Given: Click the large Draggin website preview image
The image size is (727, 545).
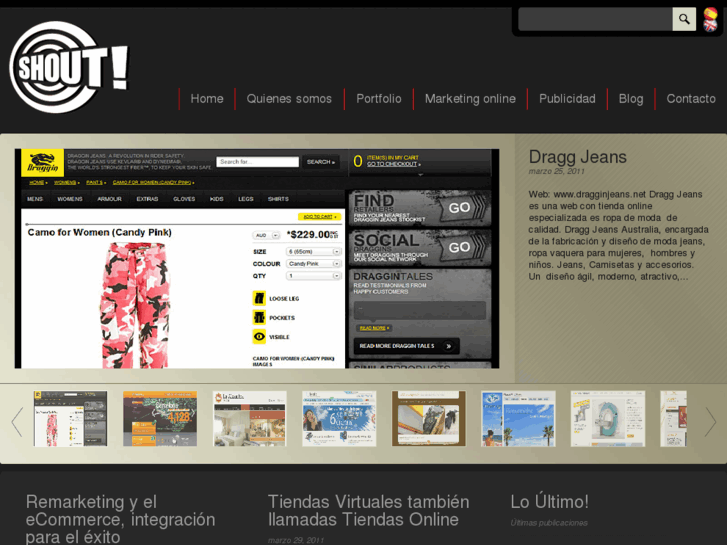Looking at the screenshot, I should (x=257, y=258).
